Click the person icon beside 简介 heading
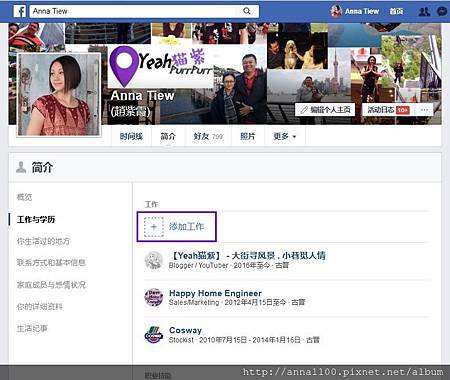The height and width of the screenshot is (380, 450). (x=21, y=167)
